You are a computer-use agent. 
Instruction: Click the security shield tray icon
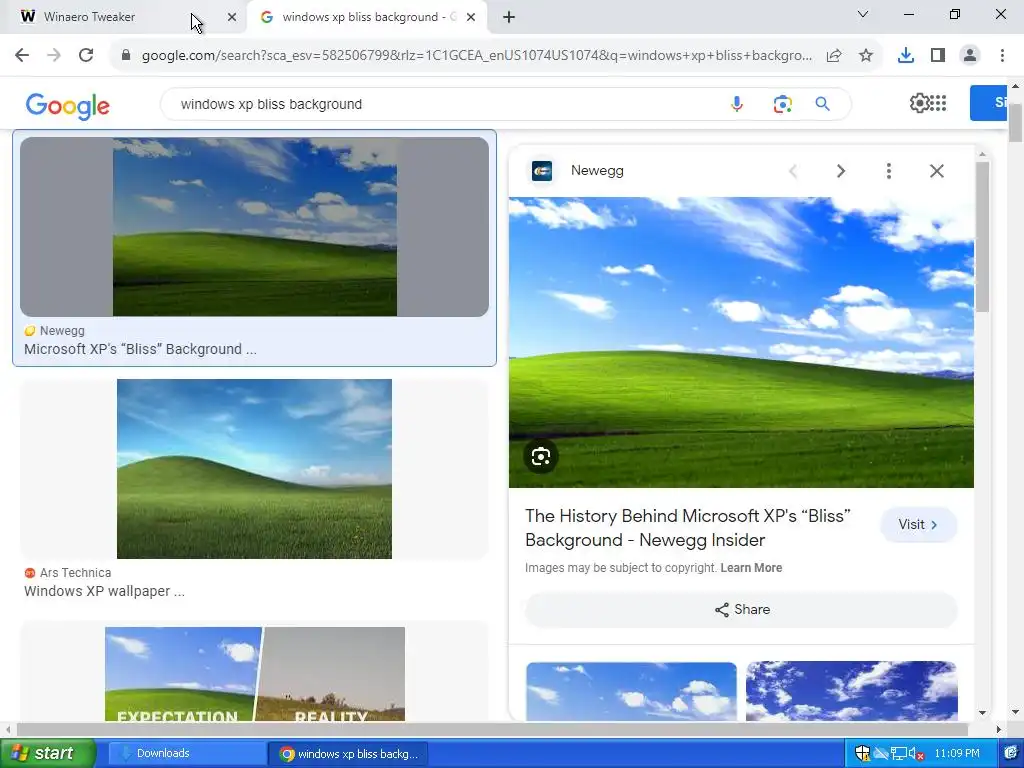pyautogui.click(x=863, y=754)
